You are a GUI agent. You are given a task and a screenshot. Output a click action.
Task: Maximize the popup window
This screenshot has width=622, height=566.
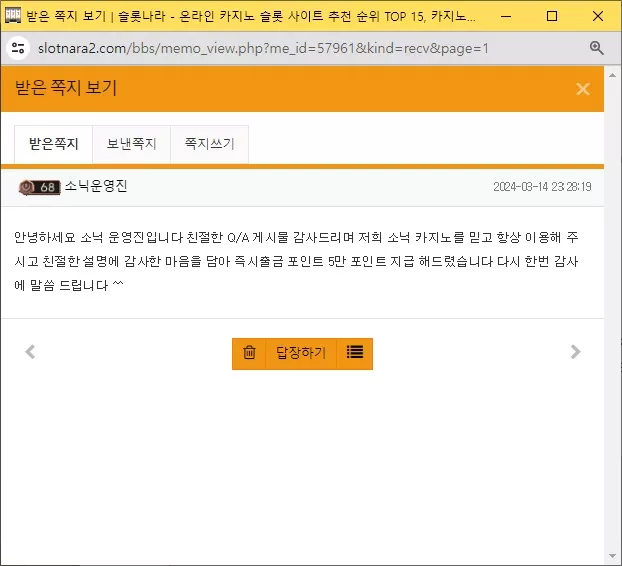(x=552, y=16)
